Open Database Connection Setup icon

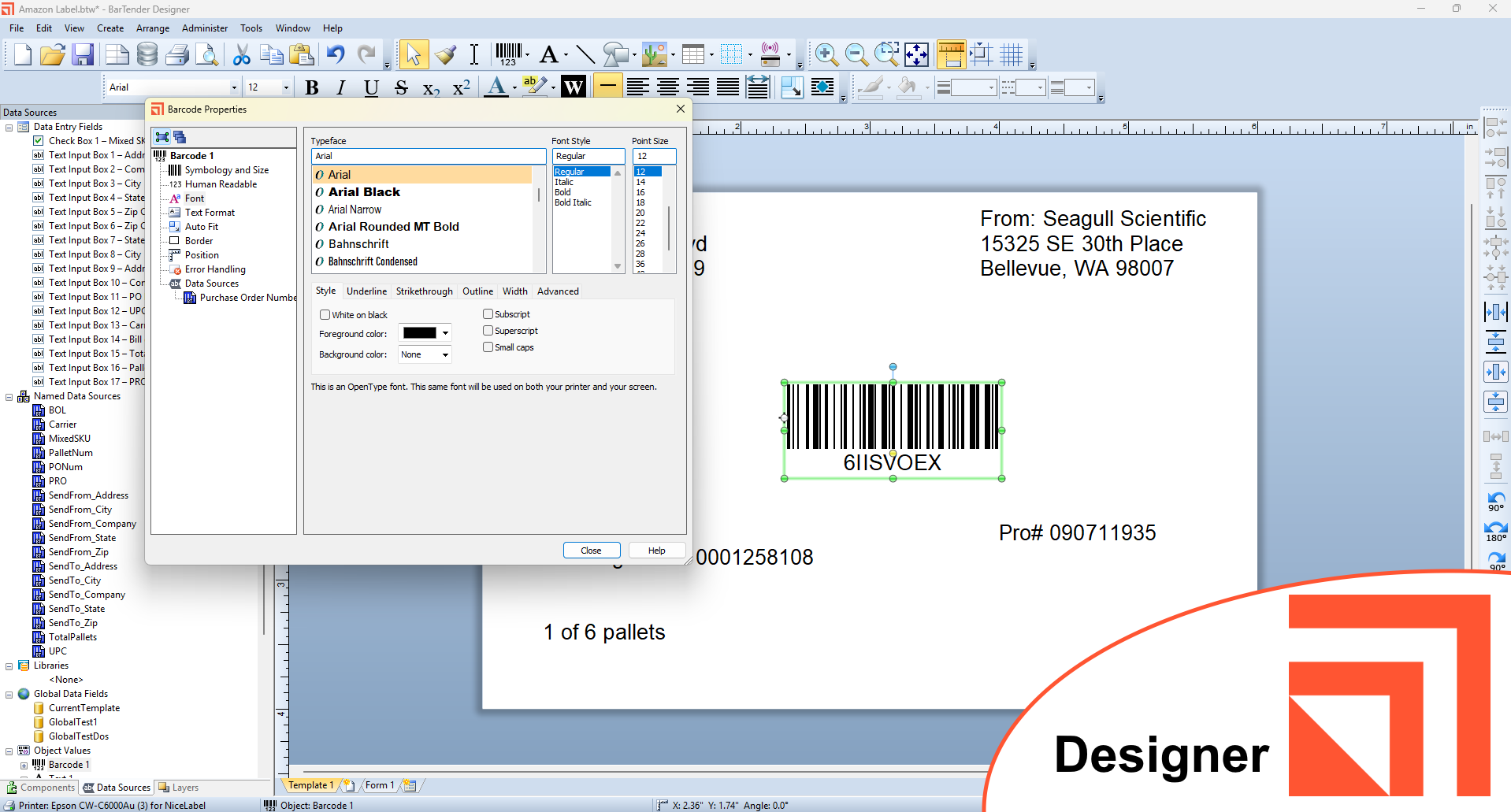(x=147, y=54)
